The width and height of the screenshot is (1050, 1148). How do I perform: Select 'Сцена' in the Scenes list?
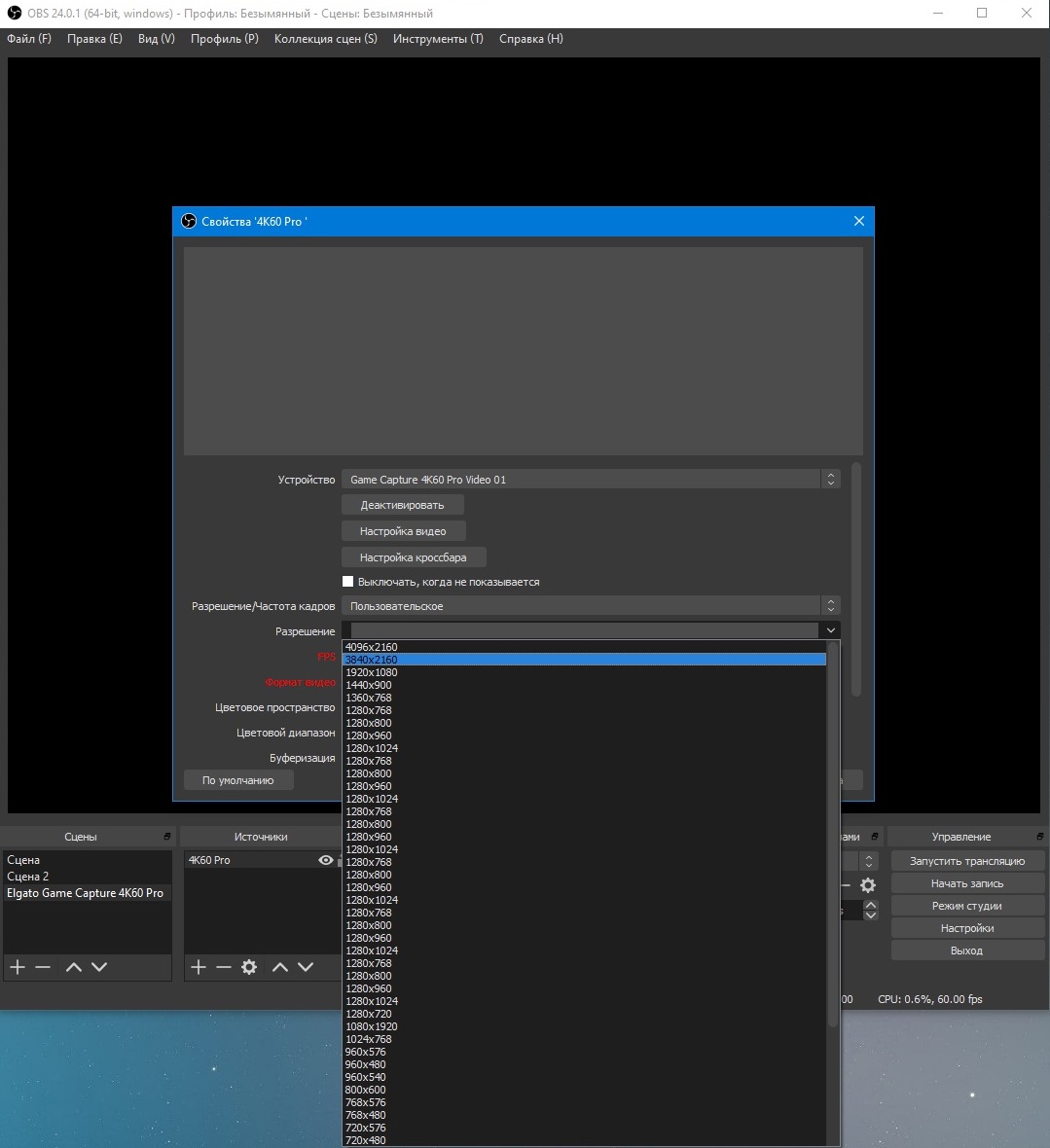(88, 860)
